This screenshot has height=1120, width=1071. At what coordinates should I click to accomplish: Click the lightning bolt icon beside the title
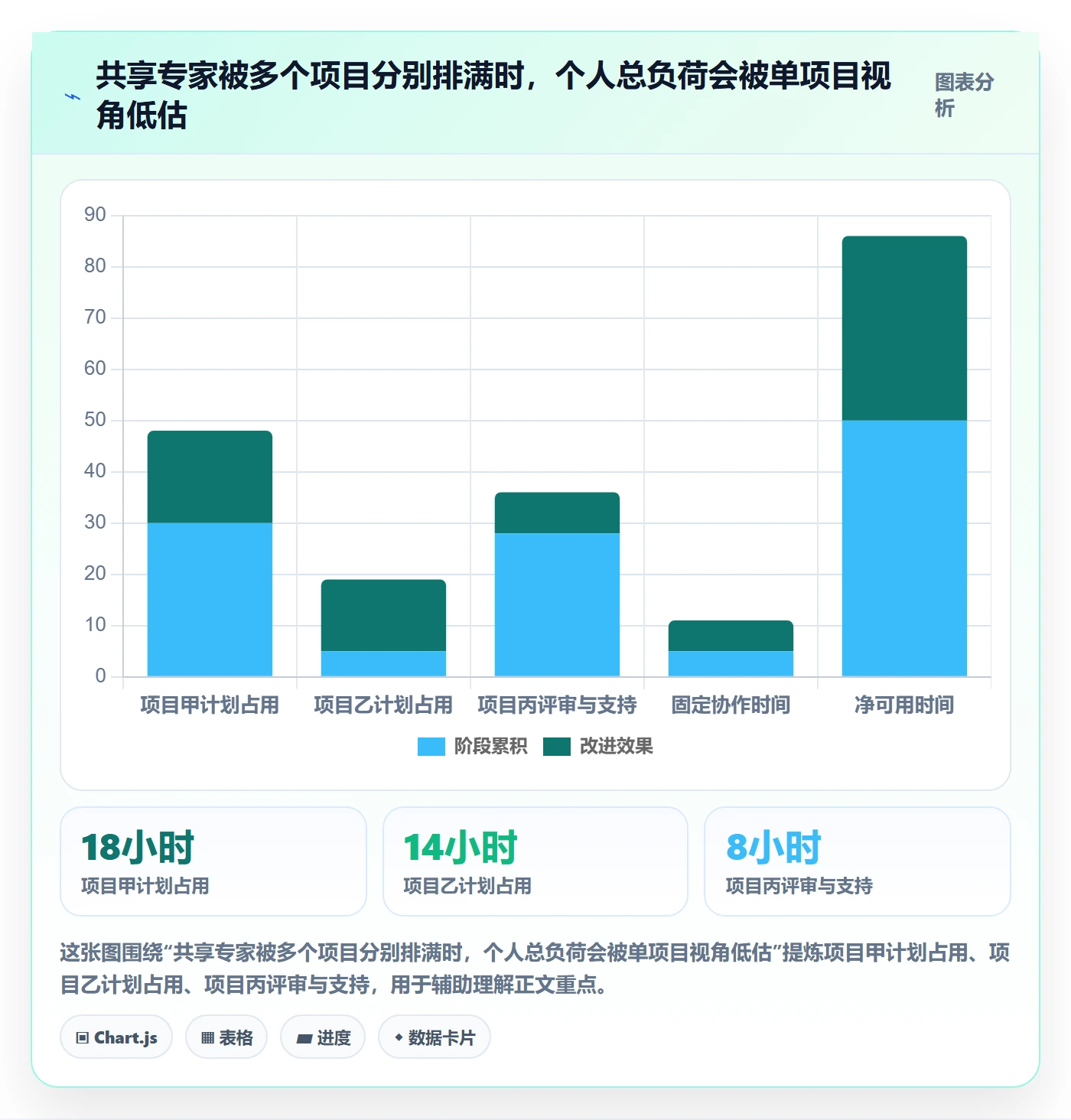pyautogui.click(x=73, y=96)
